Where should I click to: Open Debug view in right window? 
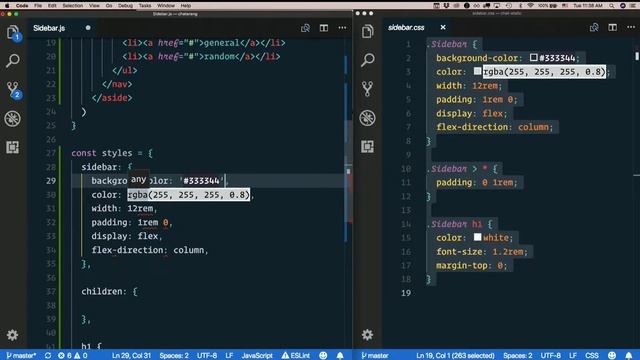click(x=367, y=118)
